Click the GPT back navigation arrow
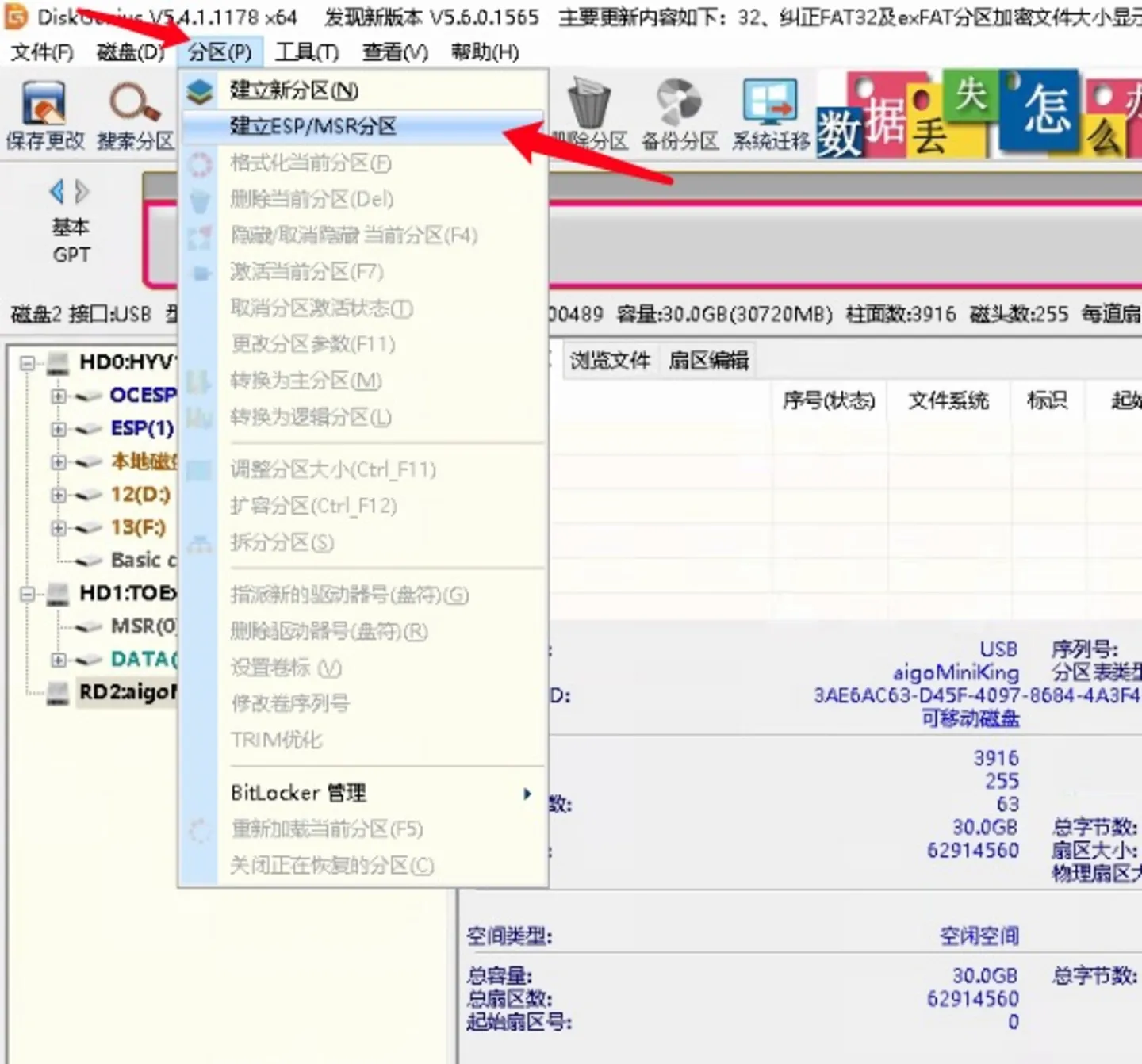Image resolution: width=1142 pixels, height=1064 pixels. [56, 191]
